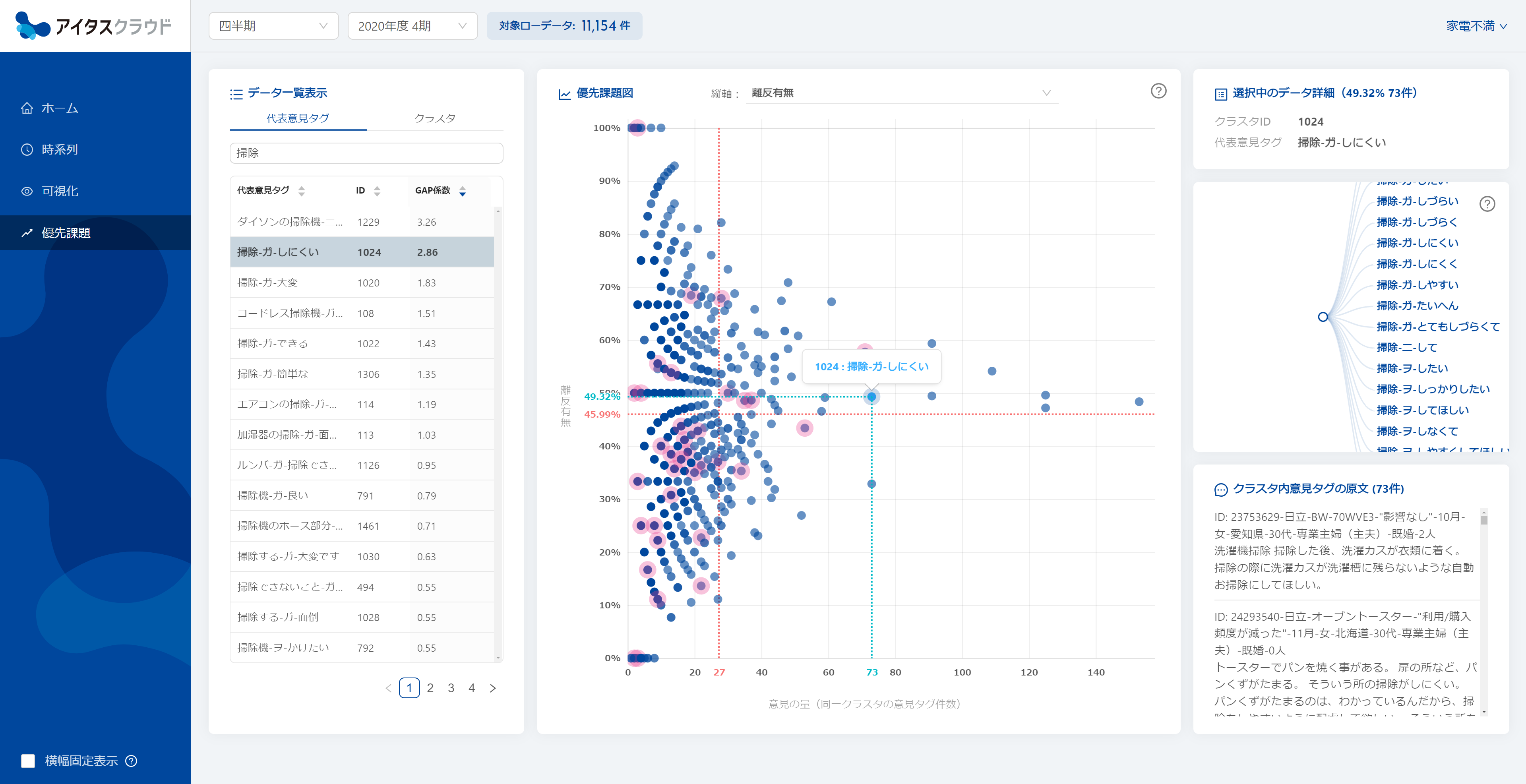Click the help icon beside 横幅固定表示

pos(132,761)
